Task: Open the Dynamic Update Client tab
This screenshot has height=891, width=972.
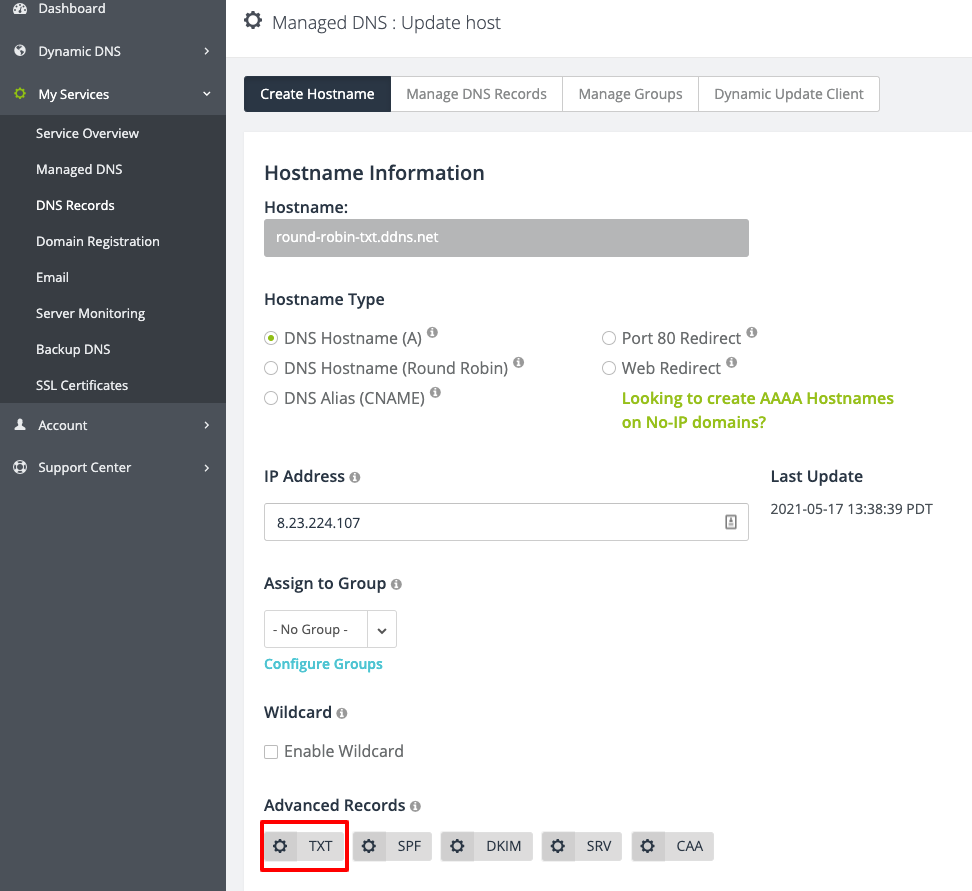Action: 789,94
